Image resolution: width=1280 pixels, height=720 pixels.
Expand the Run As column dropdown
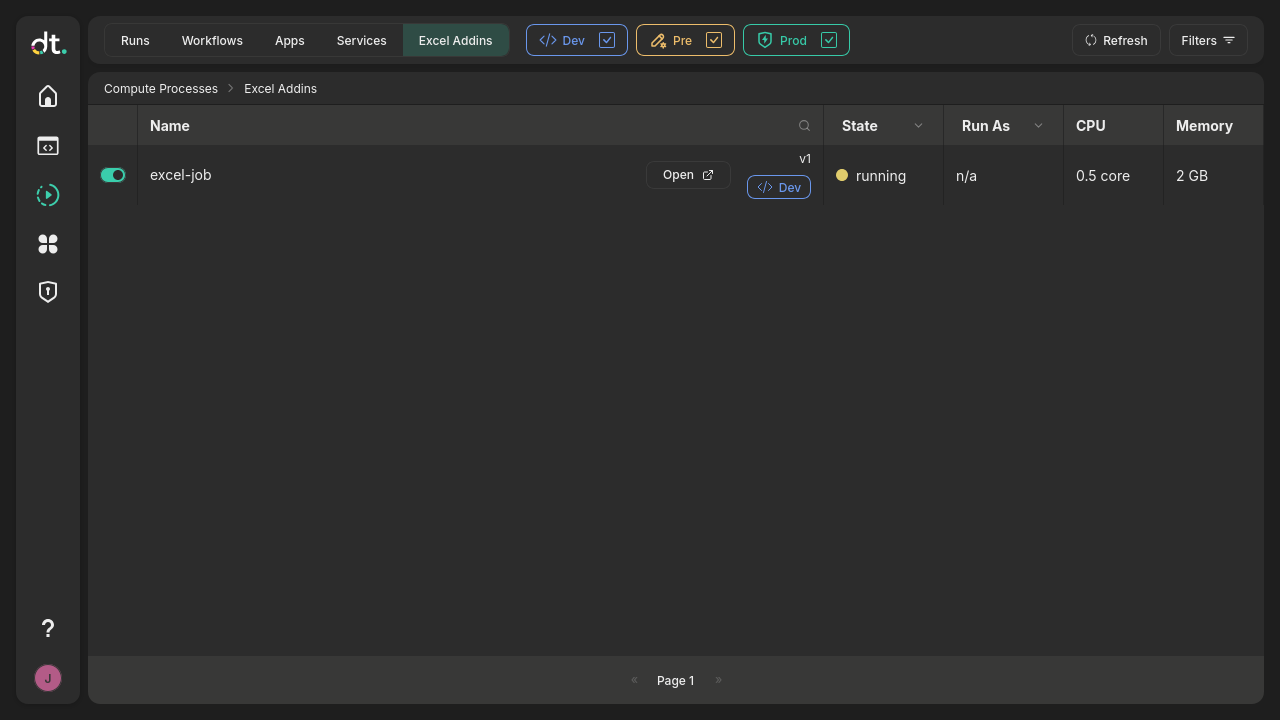coord(1038,126)
